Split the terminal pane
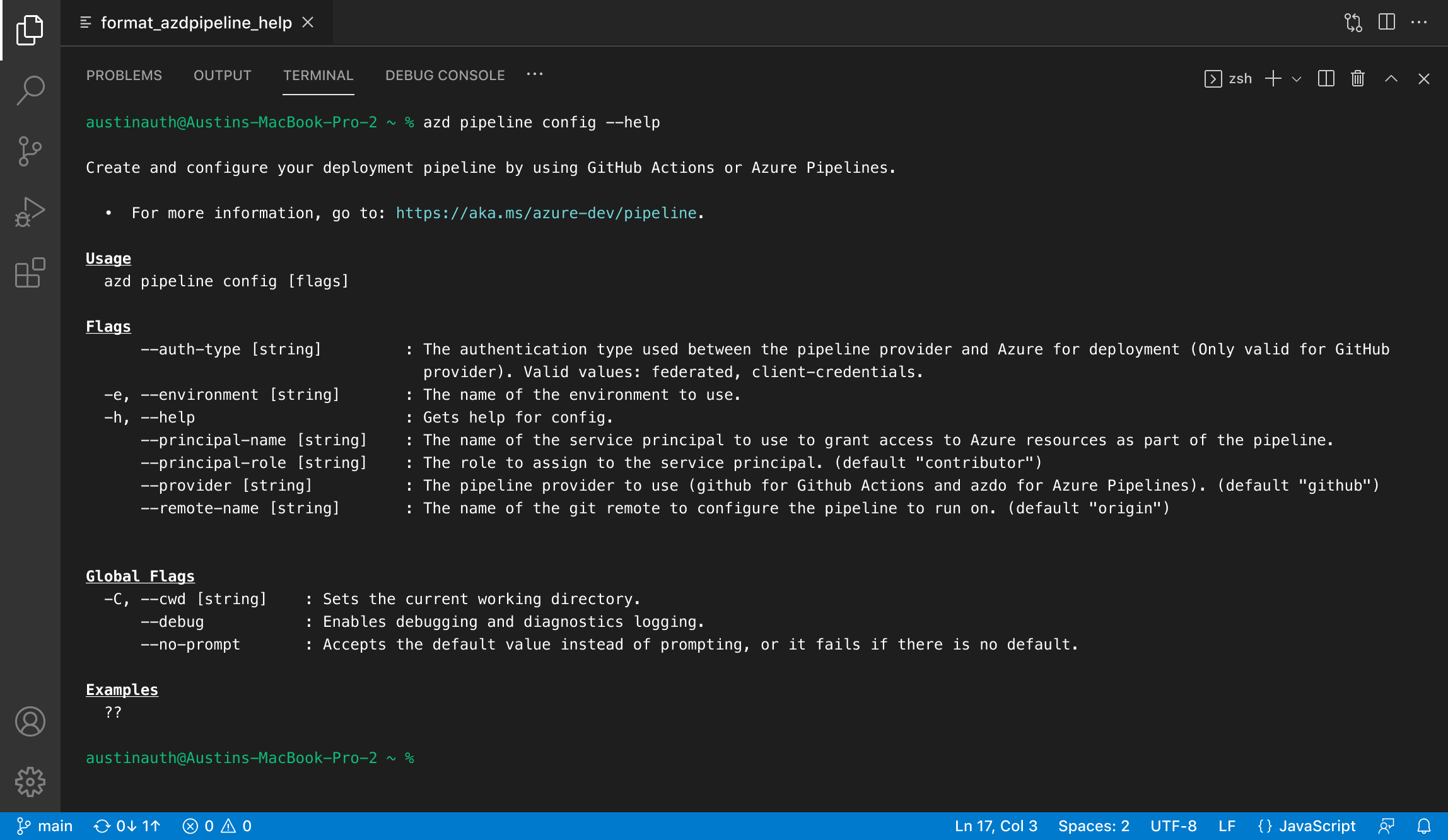 click(1326, 78)
